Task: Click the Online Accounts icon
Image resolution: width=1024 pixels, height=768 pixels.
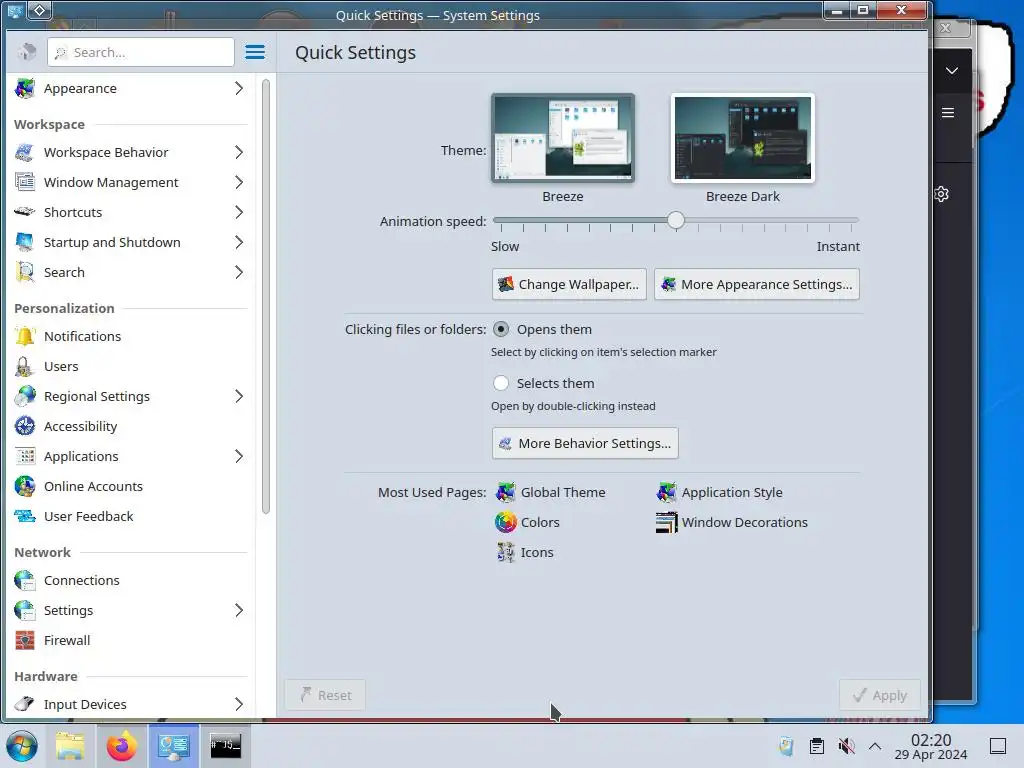Action: pyautogui.click(x=25, y=487)
